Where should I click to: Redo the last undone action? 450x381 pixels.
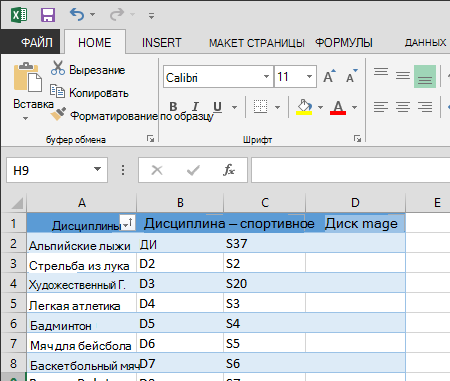(x=117, y=15)
